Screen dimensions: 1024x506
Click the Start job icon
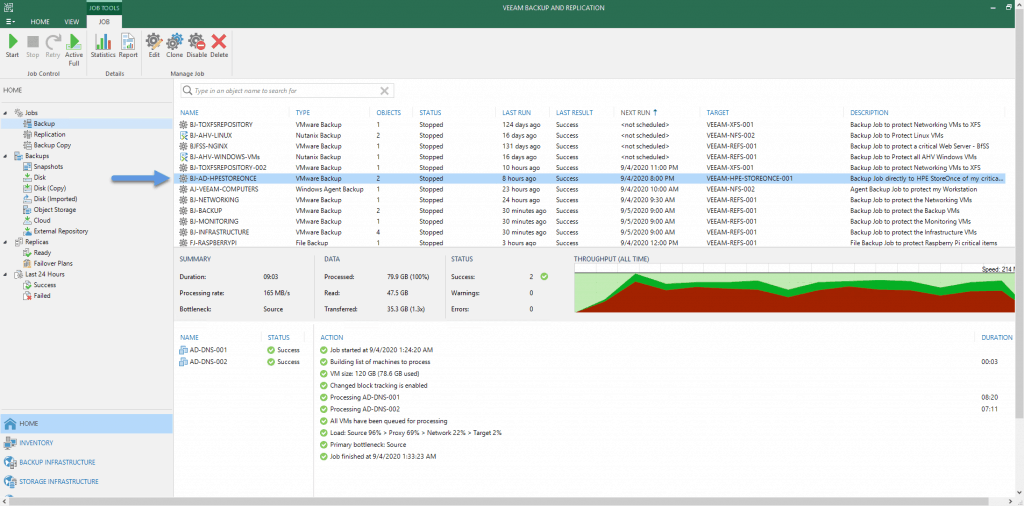click(12, 46)
